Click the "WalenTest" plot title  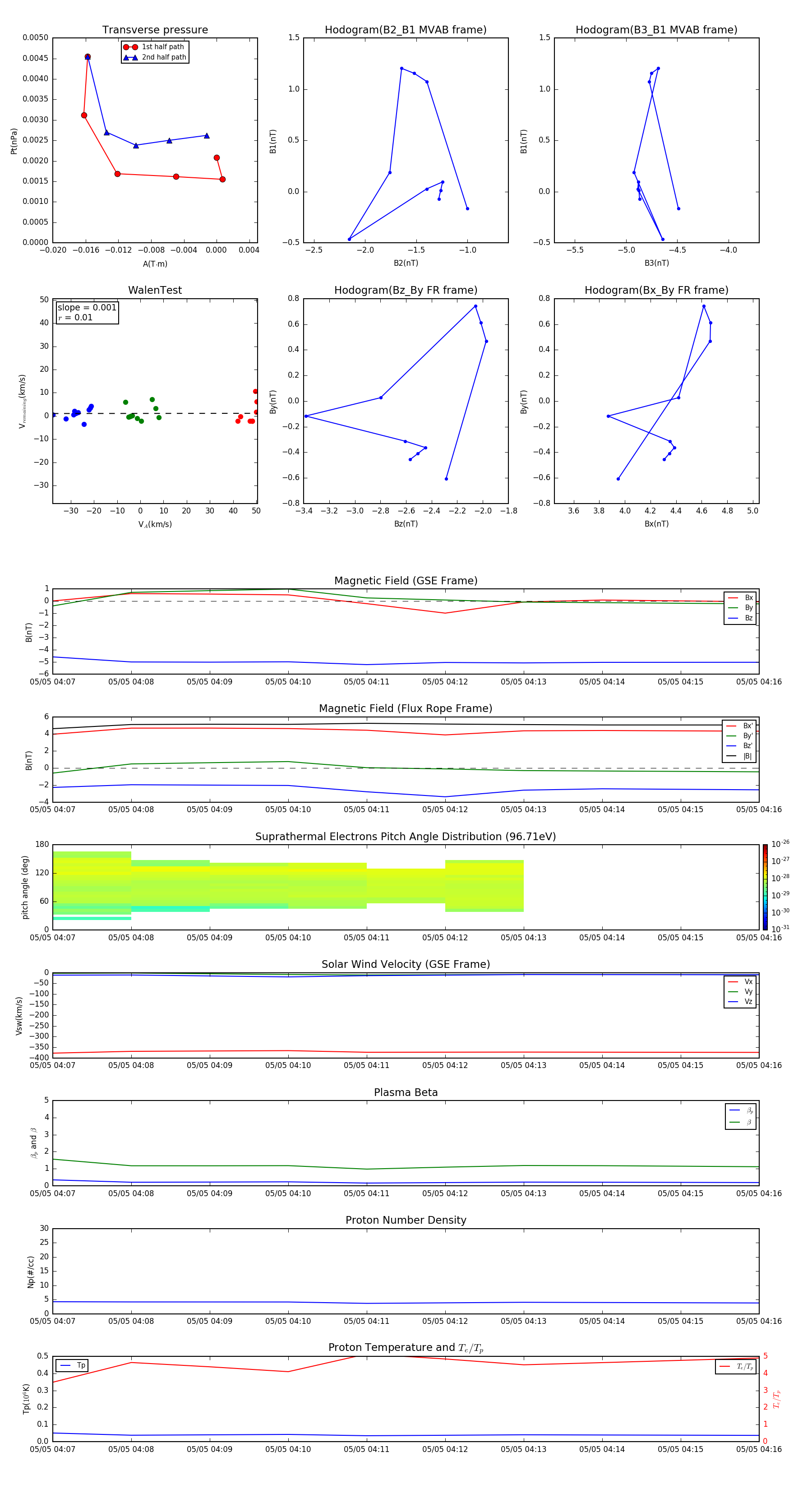[x=155, y=290]
